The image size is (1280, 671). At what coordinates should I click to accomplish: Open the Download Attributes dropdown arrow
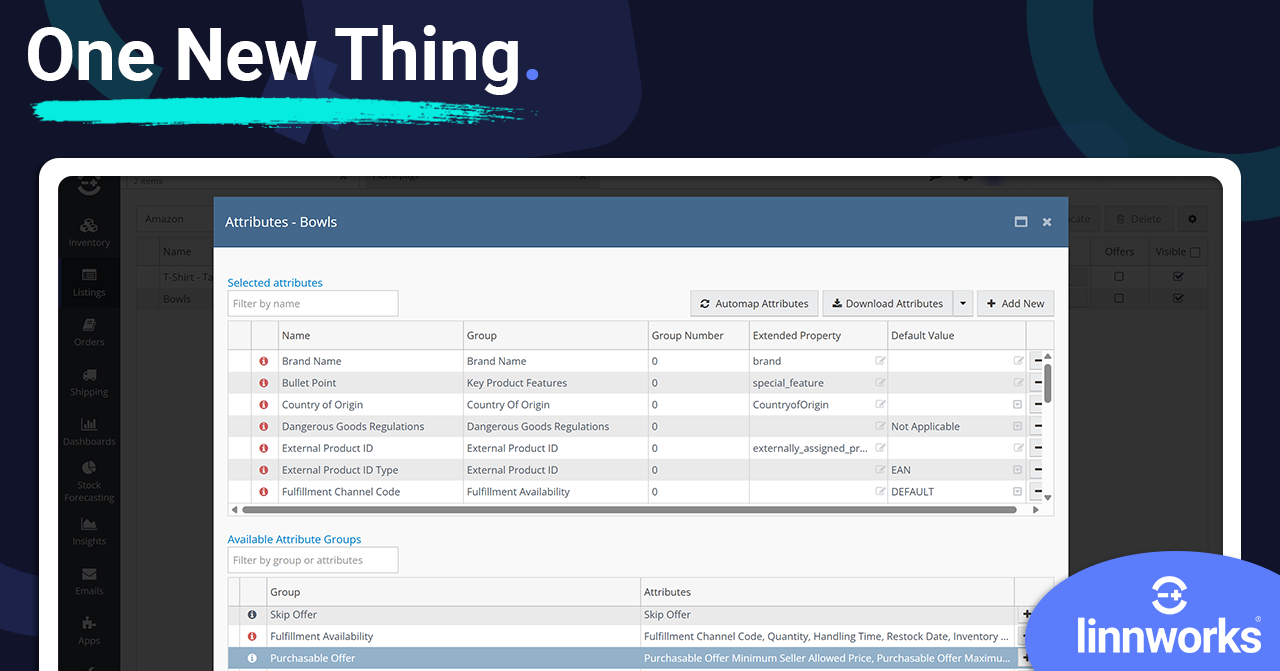click(x=963, y=303)
